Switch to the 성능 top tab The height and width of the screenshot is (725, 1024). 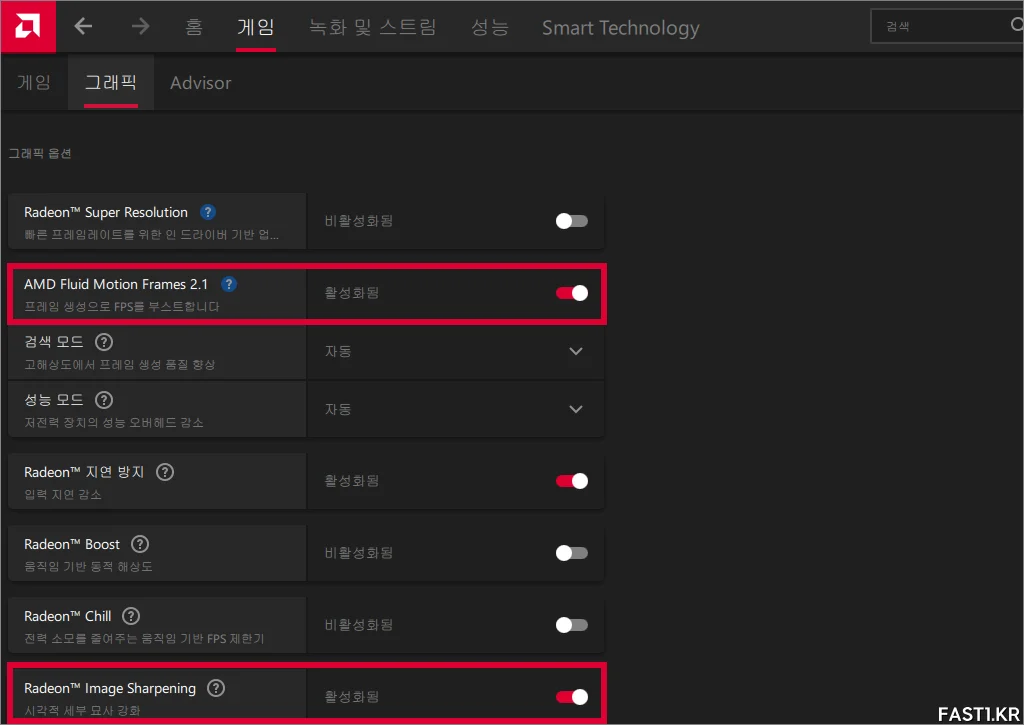(x=490, y=27)
